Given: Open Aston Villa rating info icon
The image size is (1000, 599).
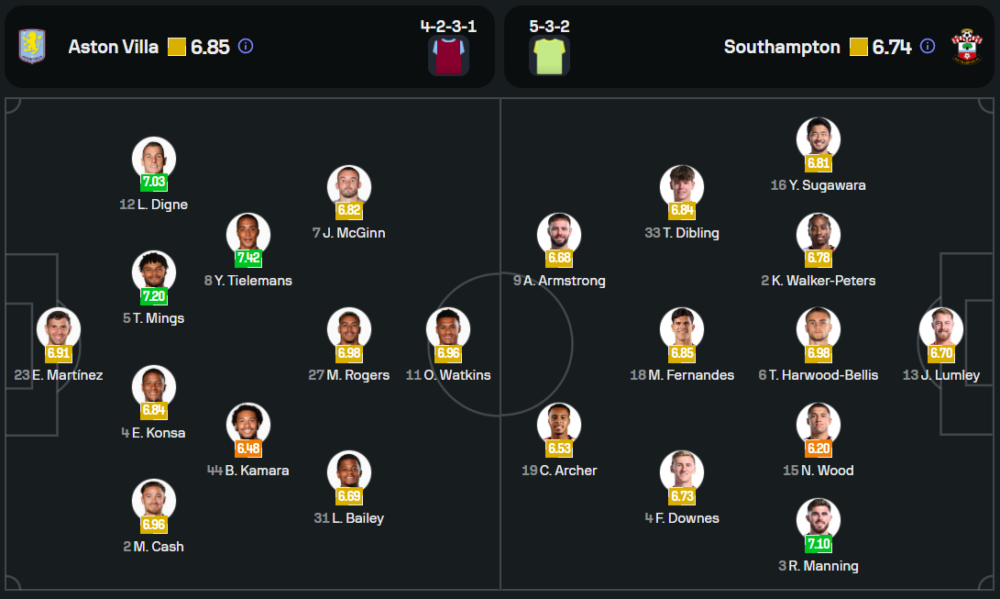Looking at the screenshot, I should click(246, 46).
